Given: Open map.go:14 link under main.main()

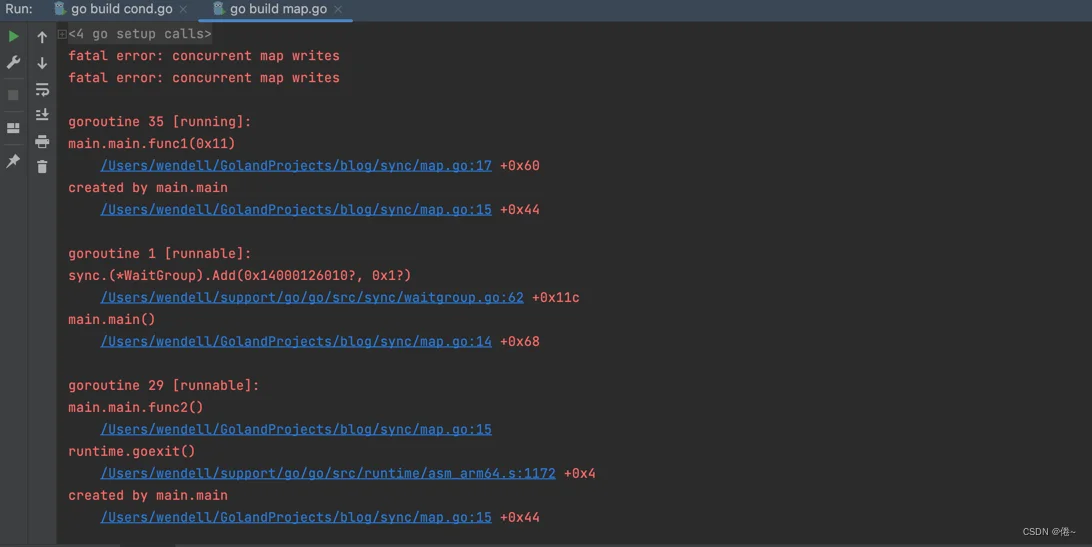Looking at the screenshot, I should 295,342.
